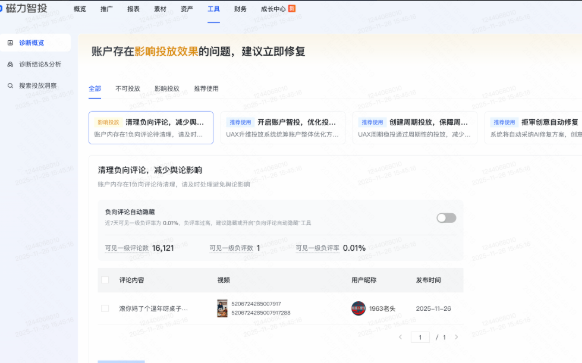
Task: Select the 开启账户智投 suggestion card
Action: click(283, 128)
